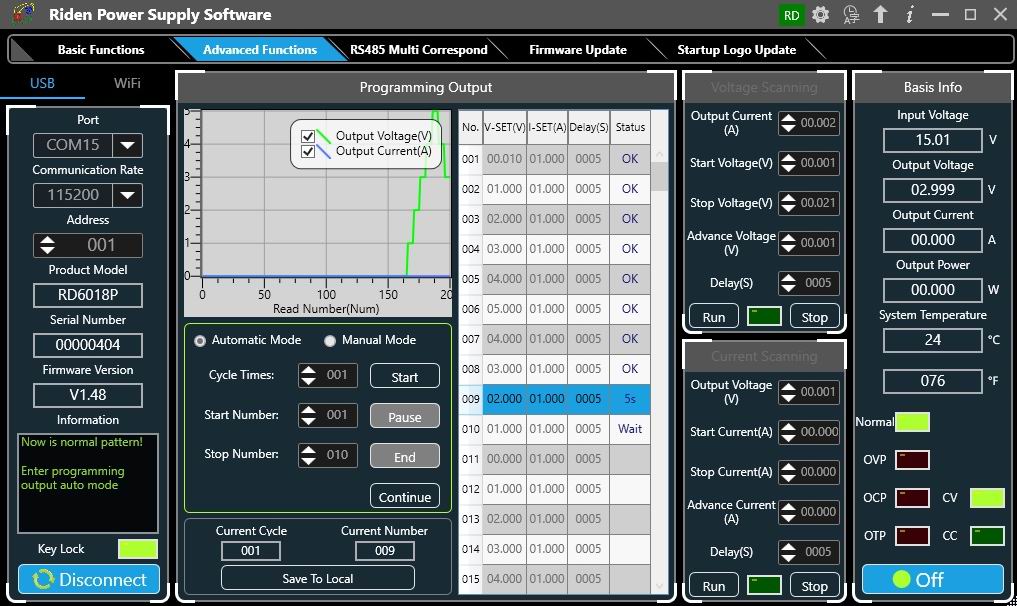
Task: Click the Voltage Scanning status indicator
Action: coord(764,317)
